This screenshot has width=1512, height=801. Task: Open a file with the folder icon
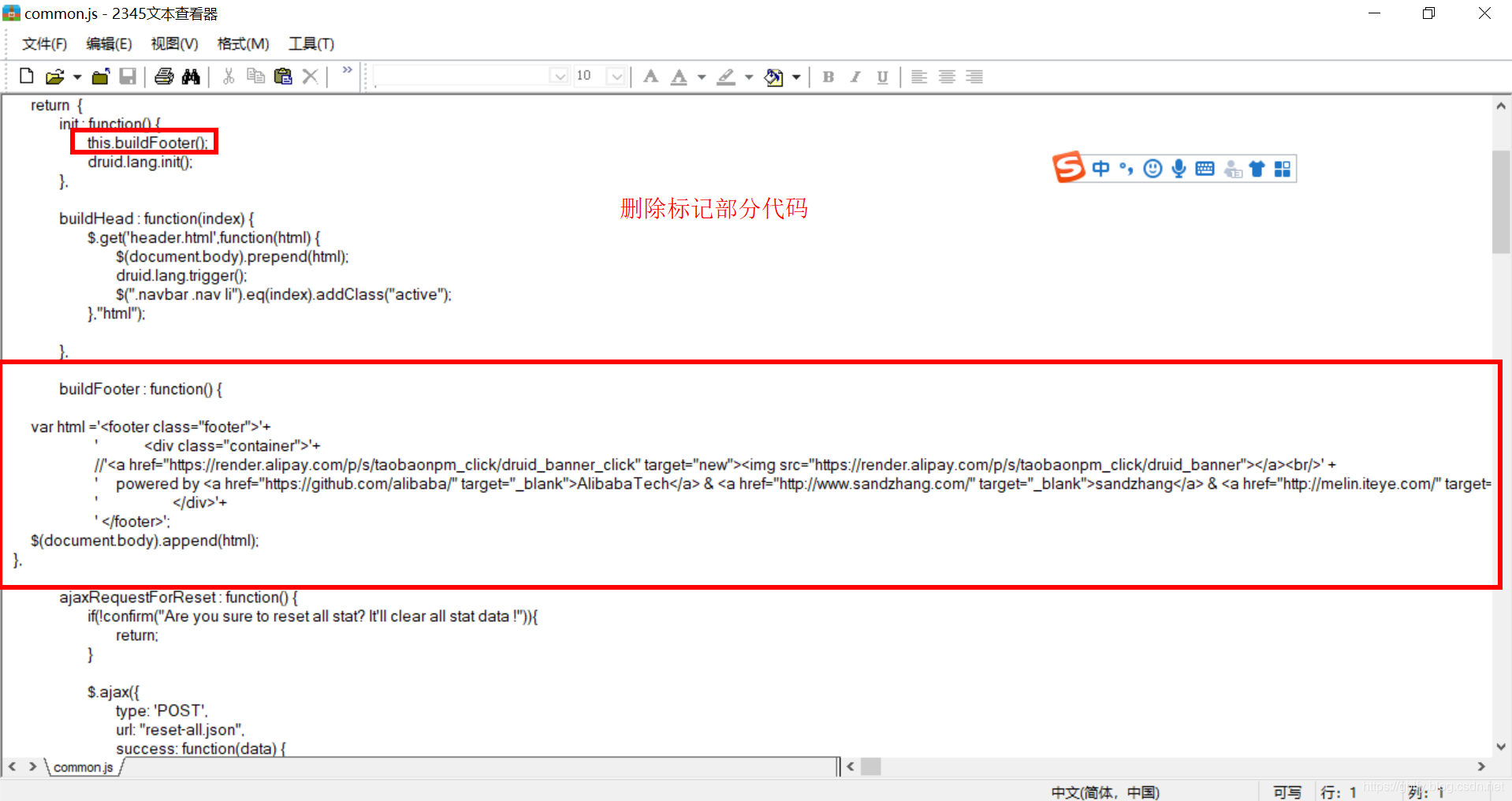coord(54,76)
